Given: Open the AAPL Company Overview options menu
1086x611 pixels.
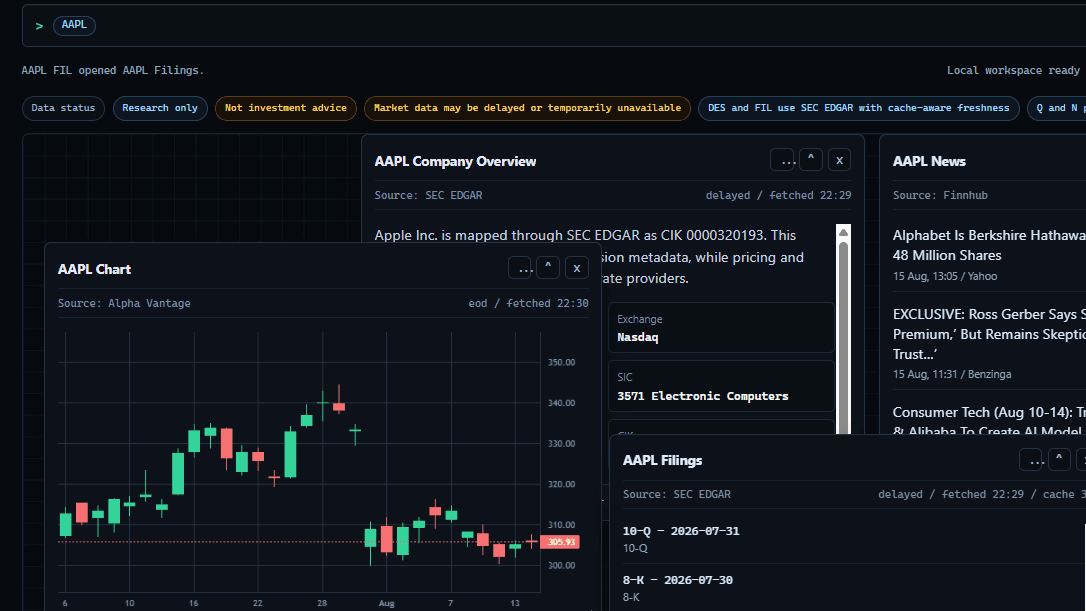Looking at the screenshot, I should click(783, 160).
